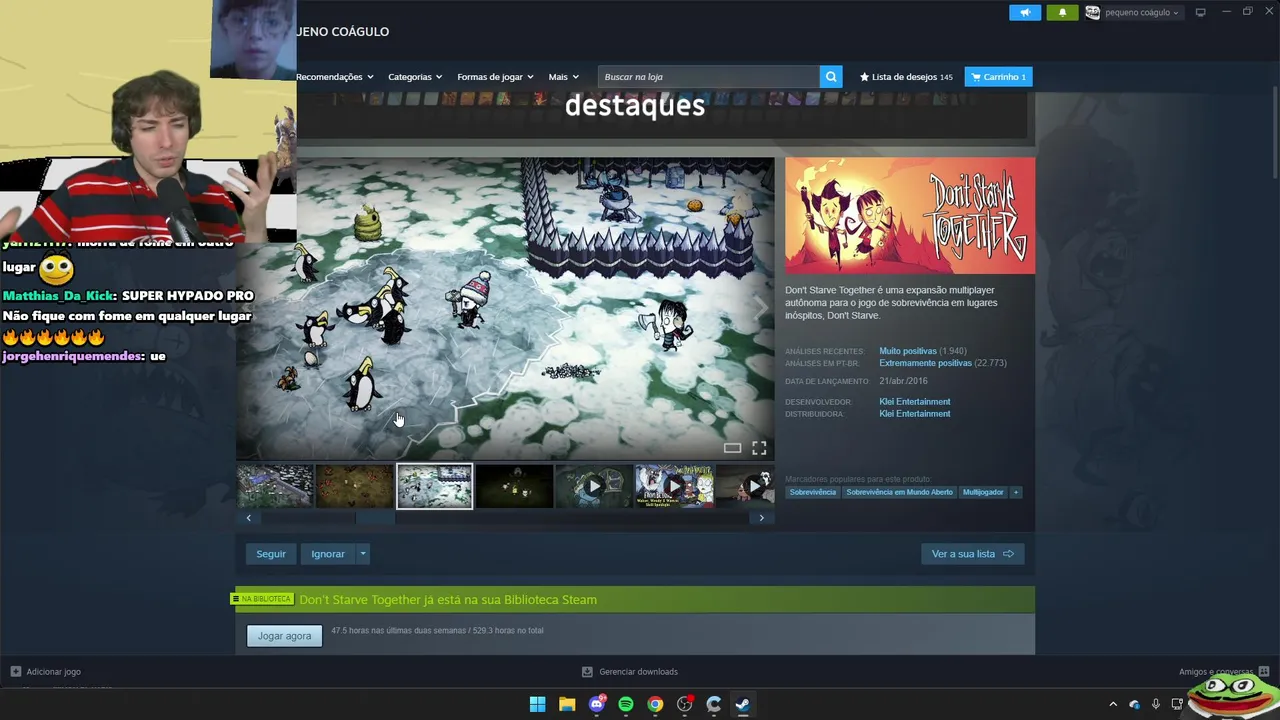Expand the Recomendações store menu
Screen dimensions: 1280x720
335,77
